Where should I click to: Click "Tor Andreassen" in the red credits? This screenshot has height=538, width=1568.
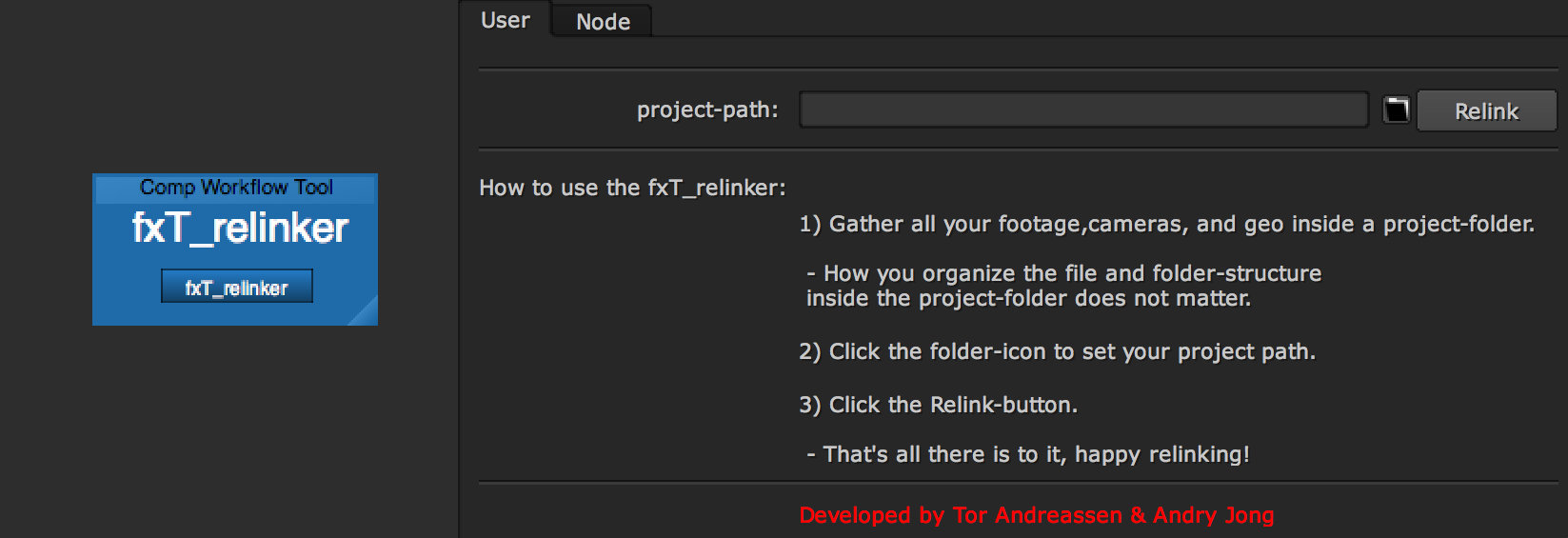pyautogui.click(x=1038, y=516)
